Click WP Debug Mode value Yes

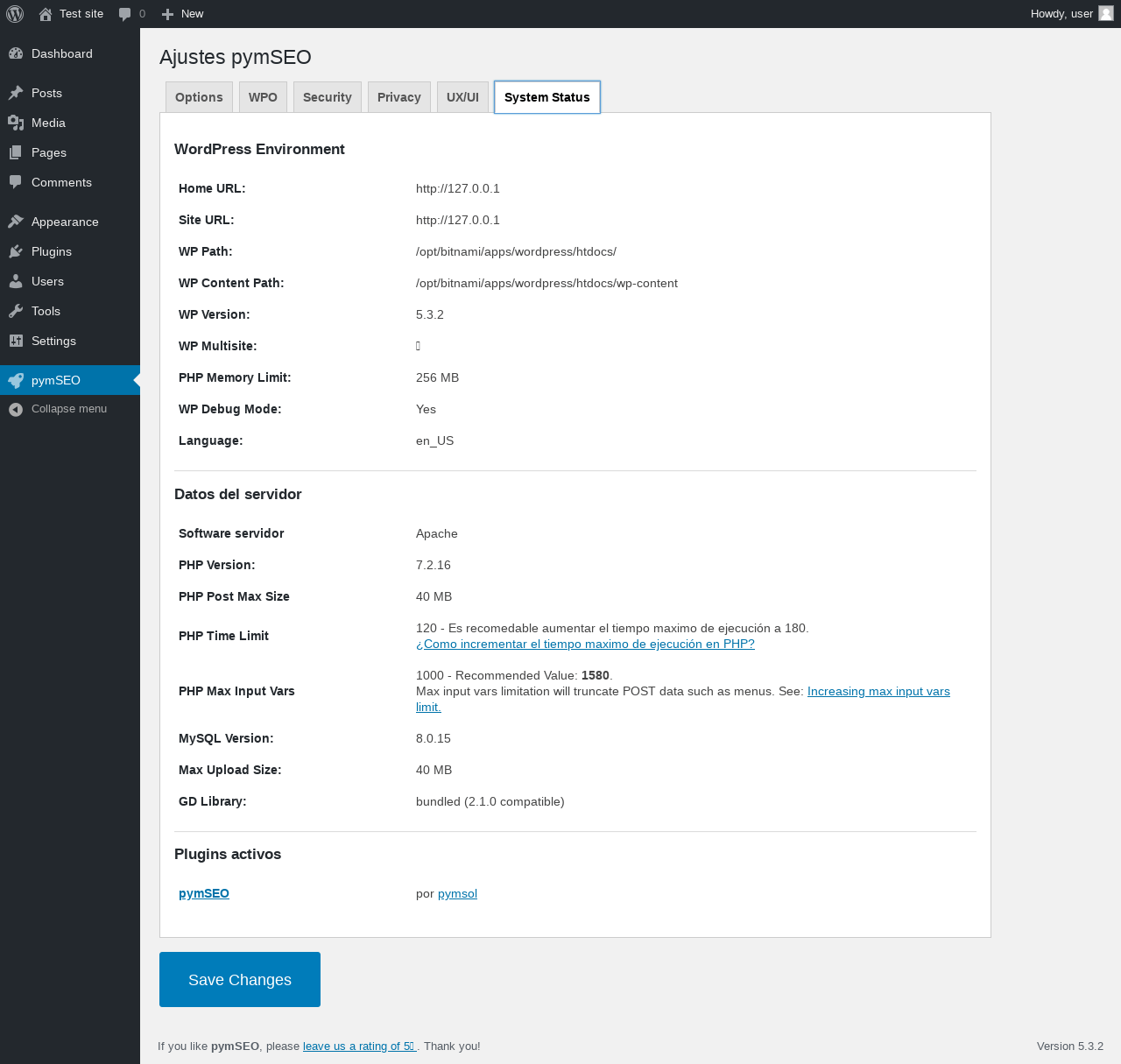pyautogui.click(x=426, y=409)
